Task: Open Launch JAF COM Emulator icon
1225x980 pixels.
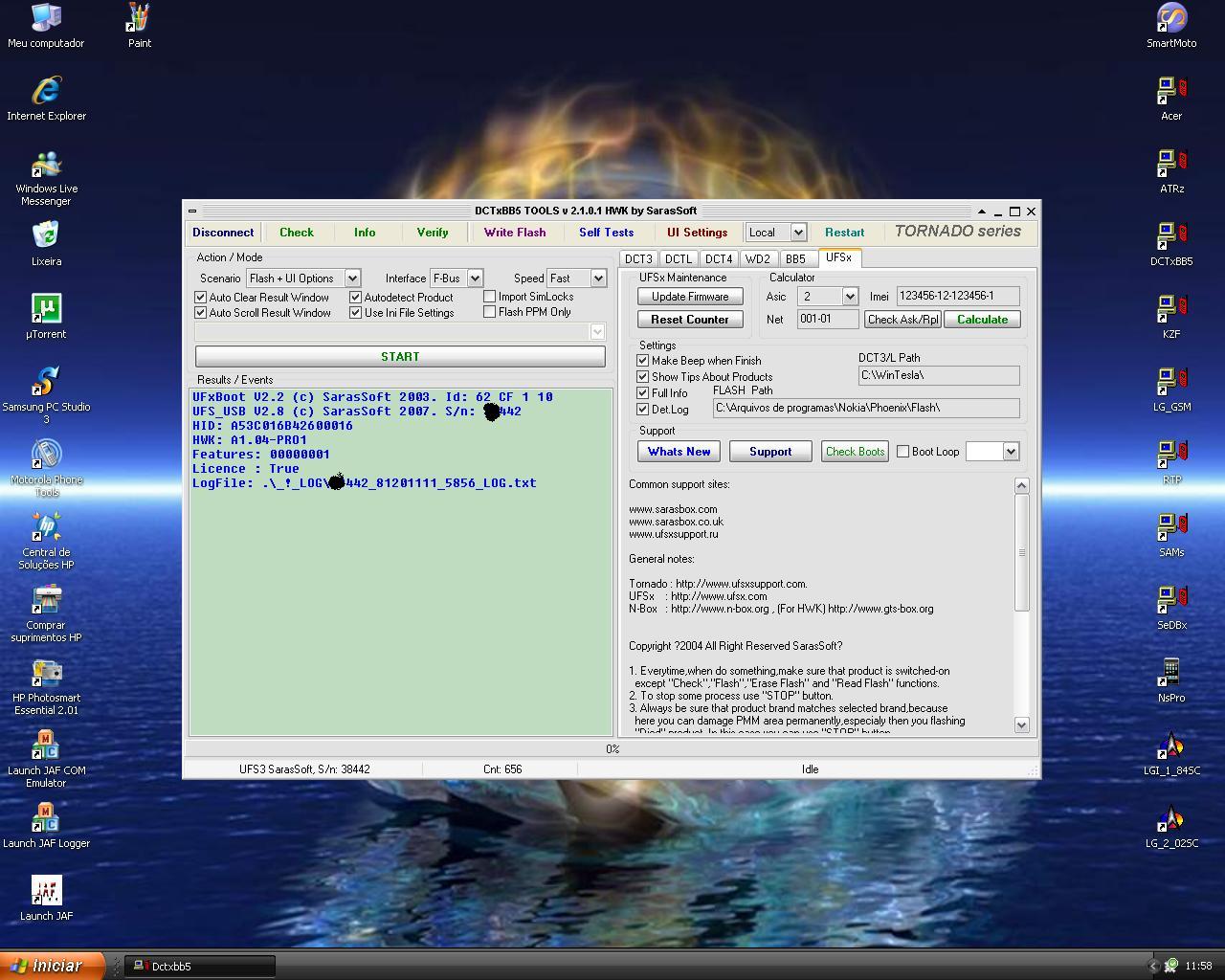Action: coord(46,759)
